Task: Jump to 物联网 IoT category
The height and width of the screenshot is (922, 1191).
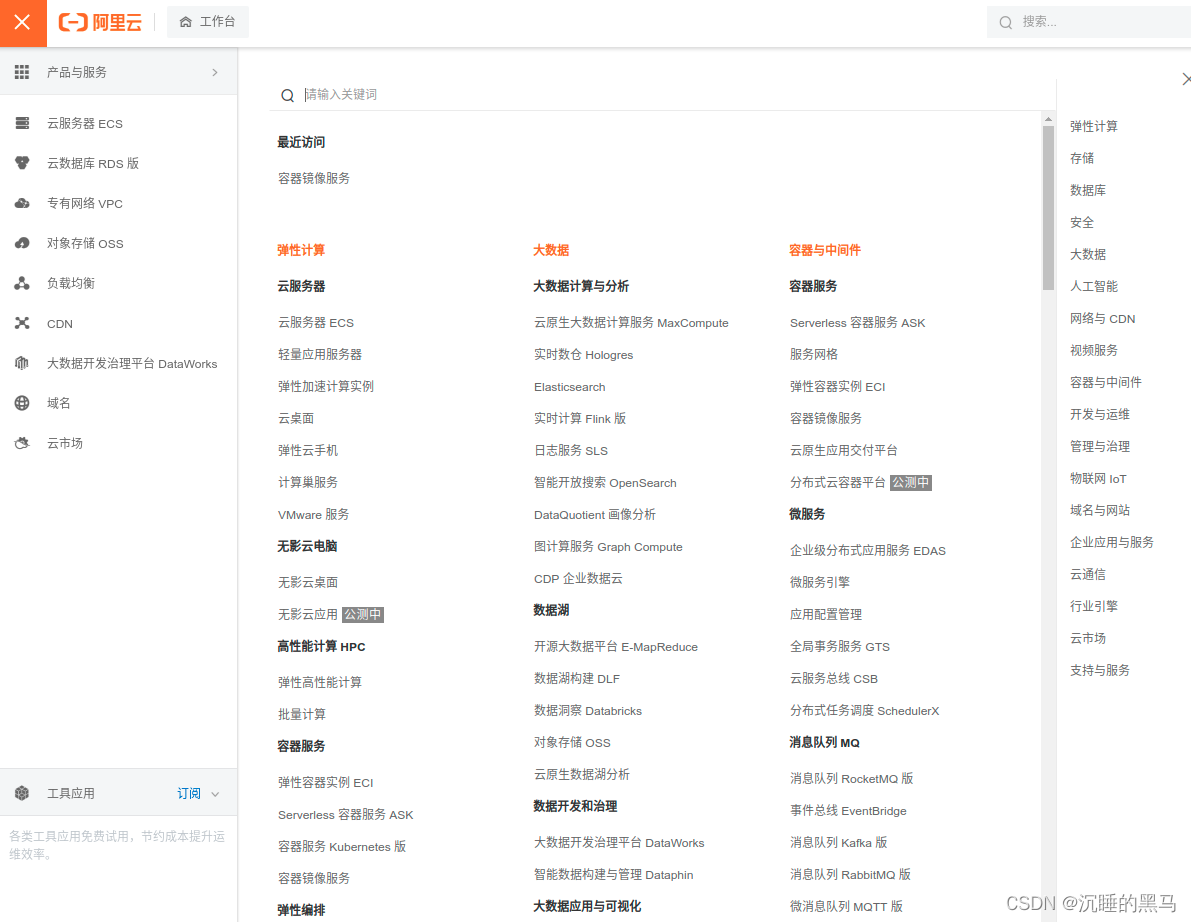Action: pyautogui.click(x=1098, y=478)
